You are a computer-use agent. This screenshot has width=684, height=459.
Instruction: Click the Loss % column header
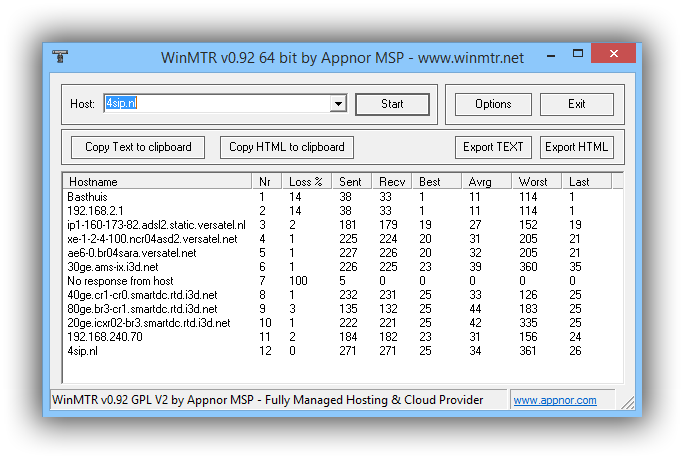tap(307, 182)
